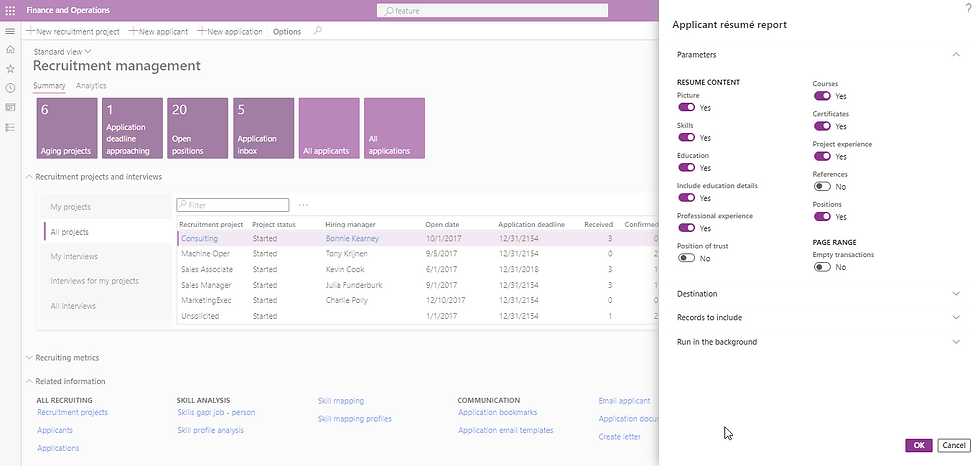This screenshot has width=980, height=466.
Task: Turn off the Education switch
Action: [686, 167]
